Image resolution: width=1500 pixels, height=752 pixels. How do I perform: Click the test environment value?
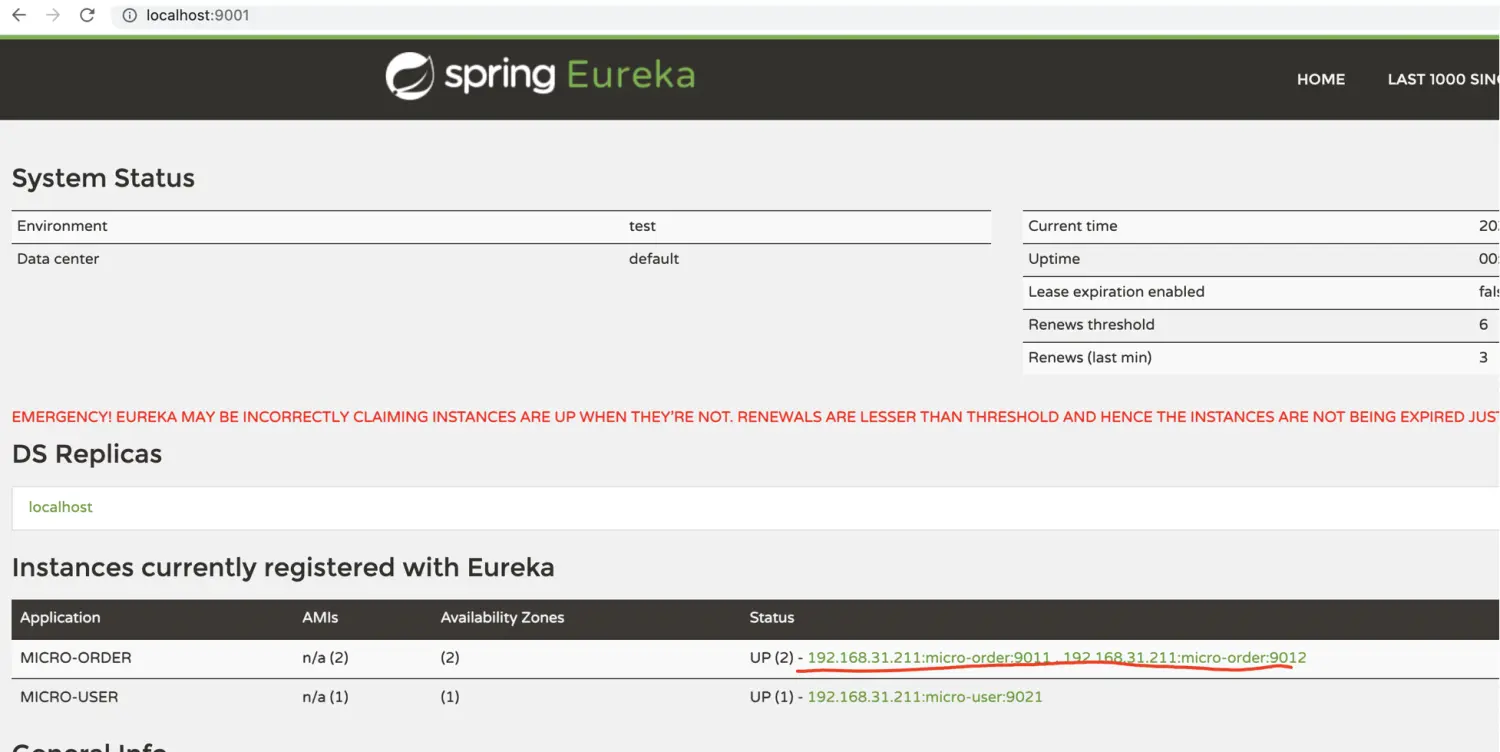[642, 226]
